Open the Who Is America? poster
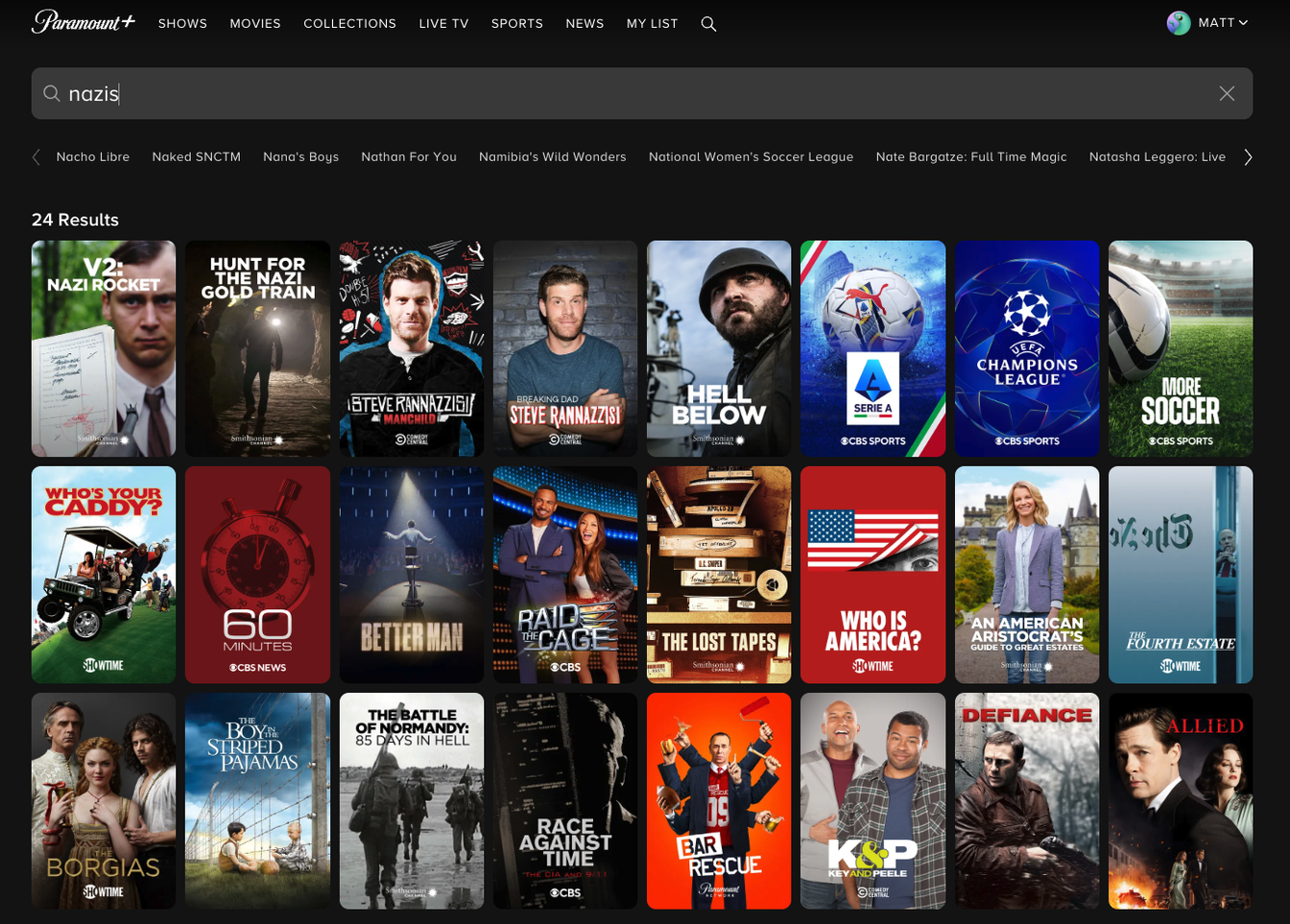 [872, 575]
